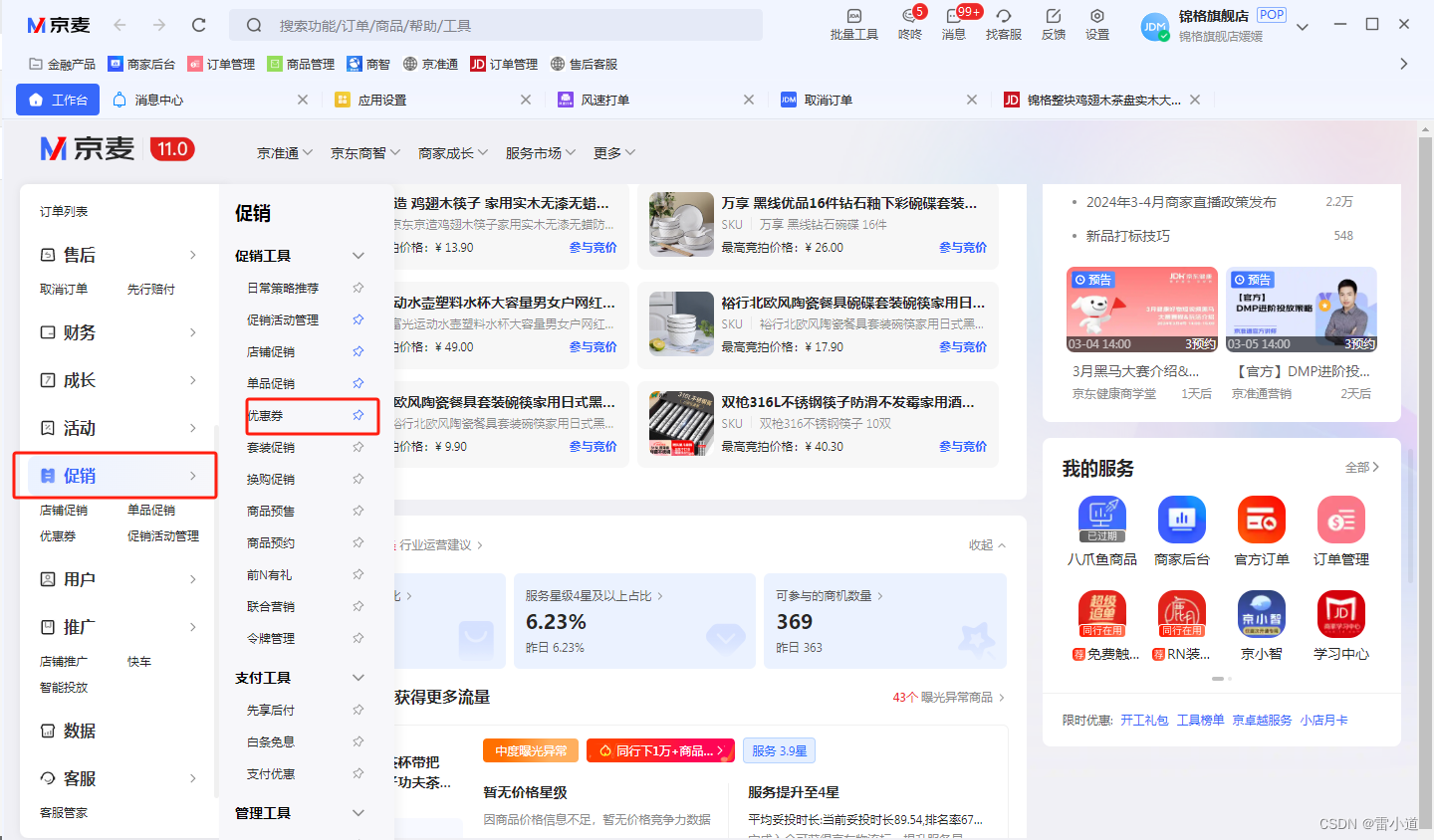Click the 用户 sidebar entry
Viewport: 1434px width, 840px height.
tap(118, 579)
